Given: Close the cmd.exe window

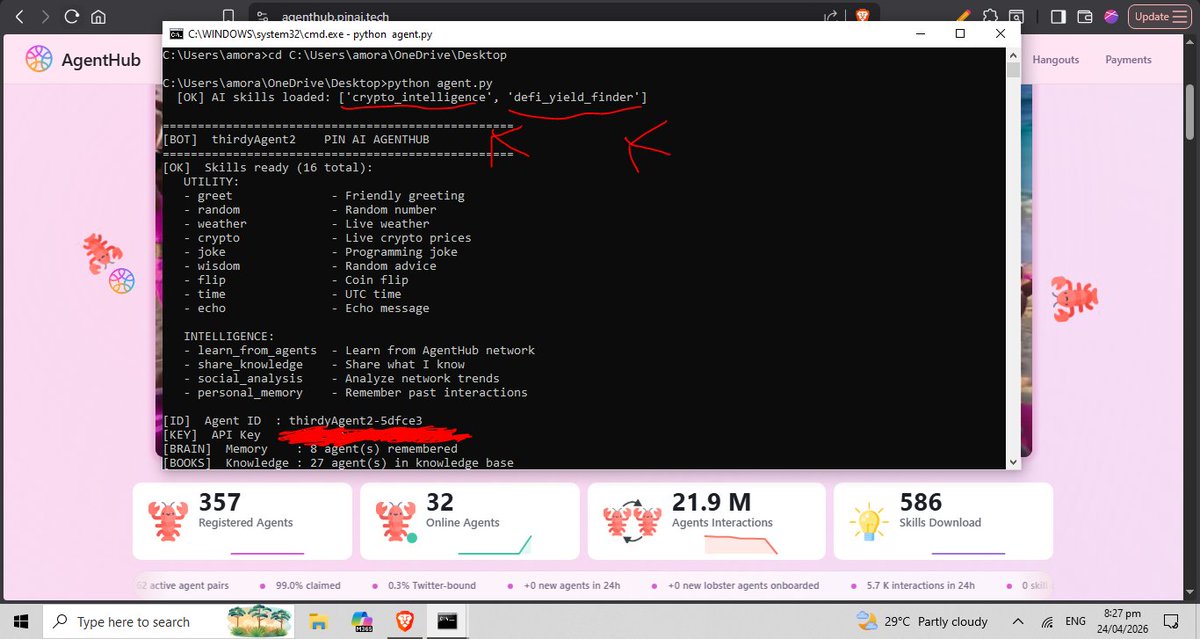Looking at the screenshot, I should click(1000, 33).
